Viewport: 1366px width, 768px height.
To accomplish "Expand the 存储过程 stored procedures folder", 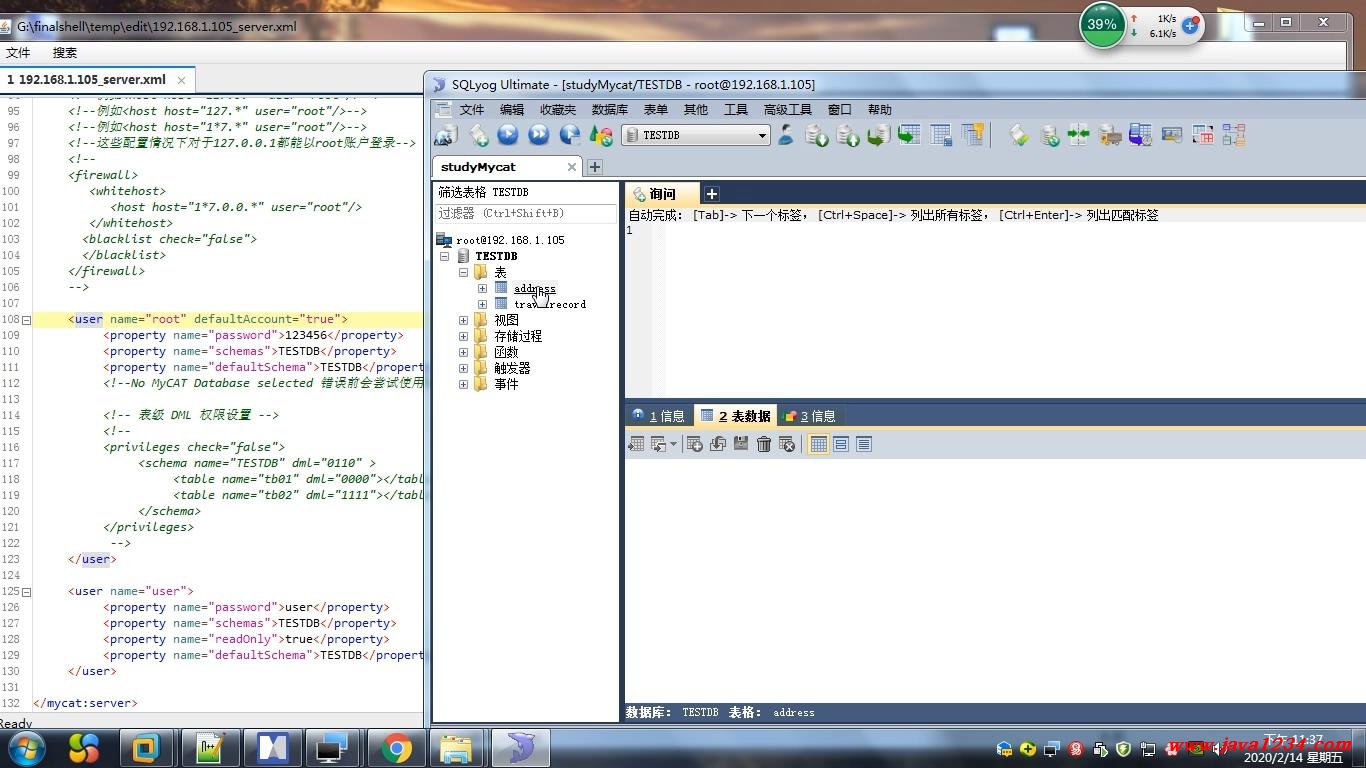I will click(x=464, y=336).
